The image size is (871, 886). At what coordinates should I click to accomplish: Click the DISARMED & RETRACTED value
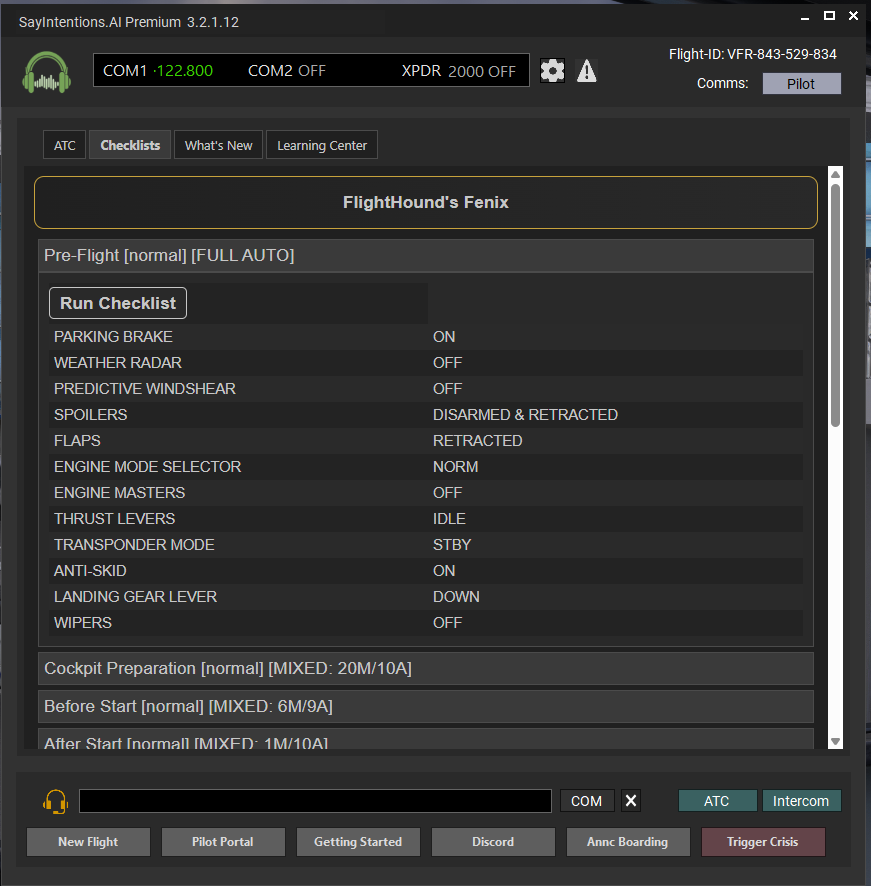(525, 415)
